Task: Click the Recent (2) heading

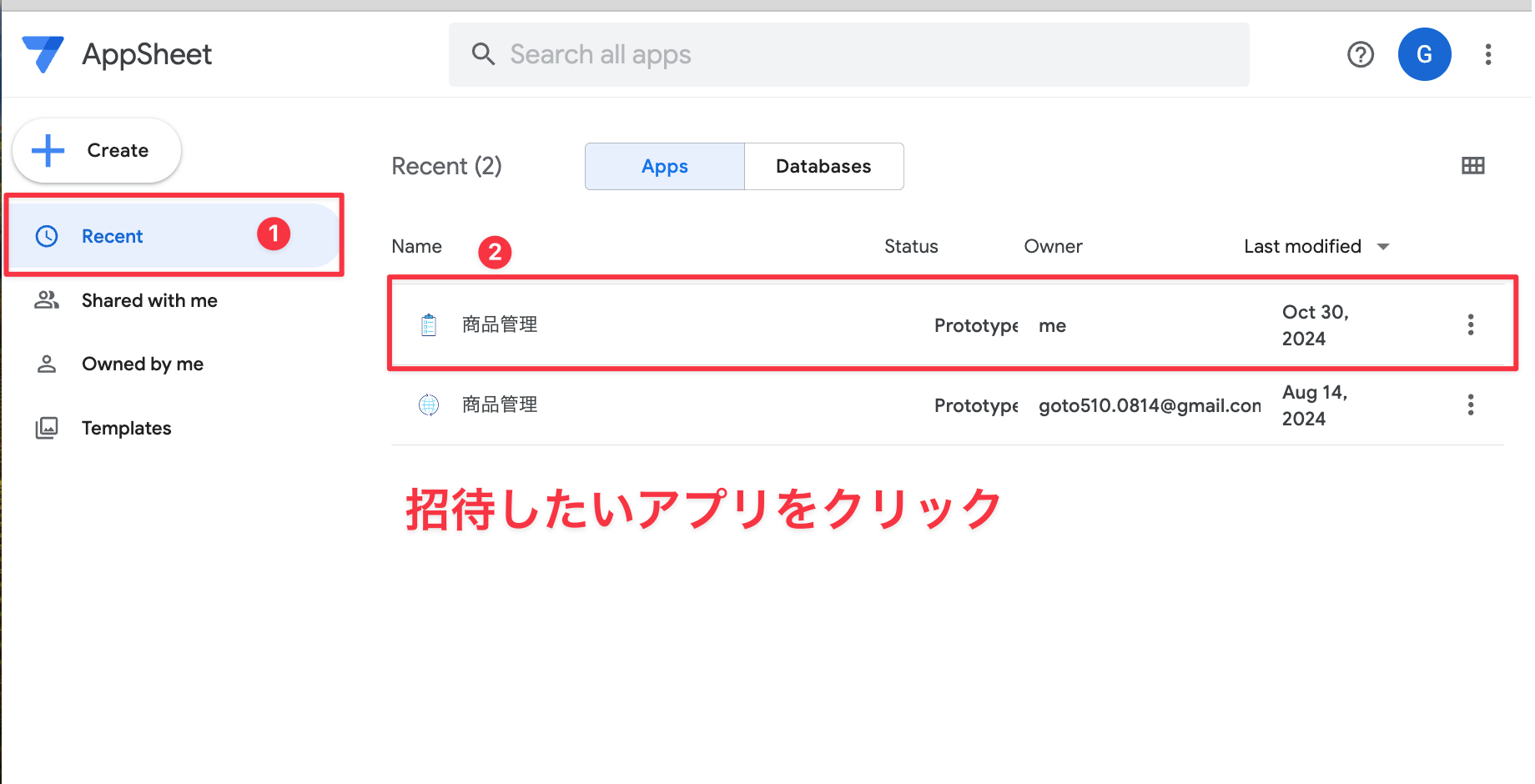Action: (x=446, y=166)
